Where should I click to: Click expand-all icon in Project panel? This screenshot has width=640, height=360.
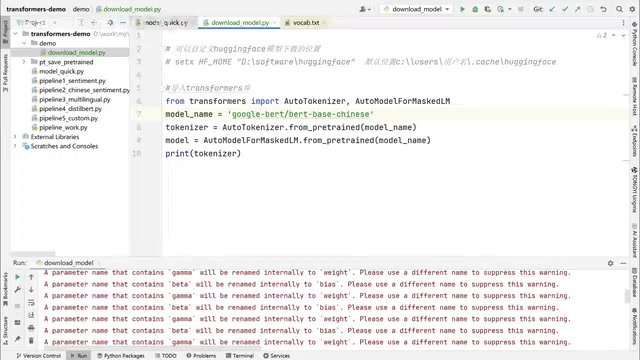pyautogui.click(x=81, y=22)
